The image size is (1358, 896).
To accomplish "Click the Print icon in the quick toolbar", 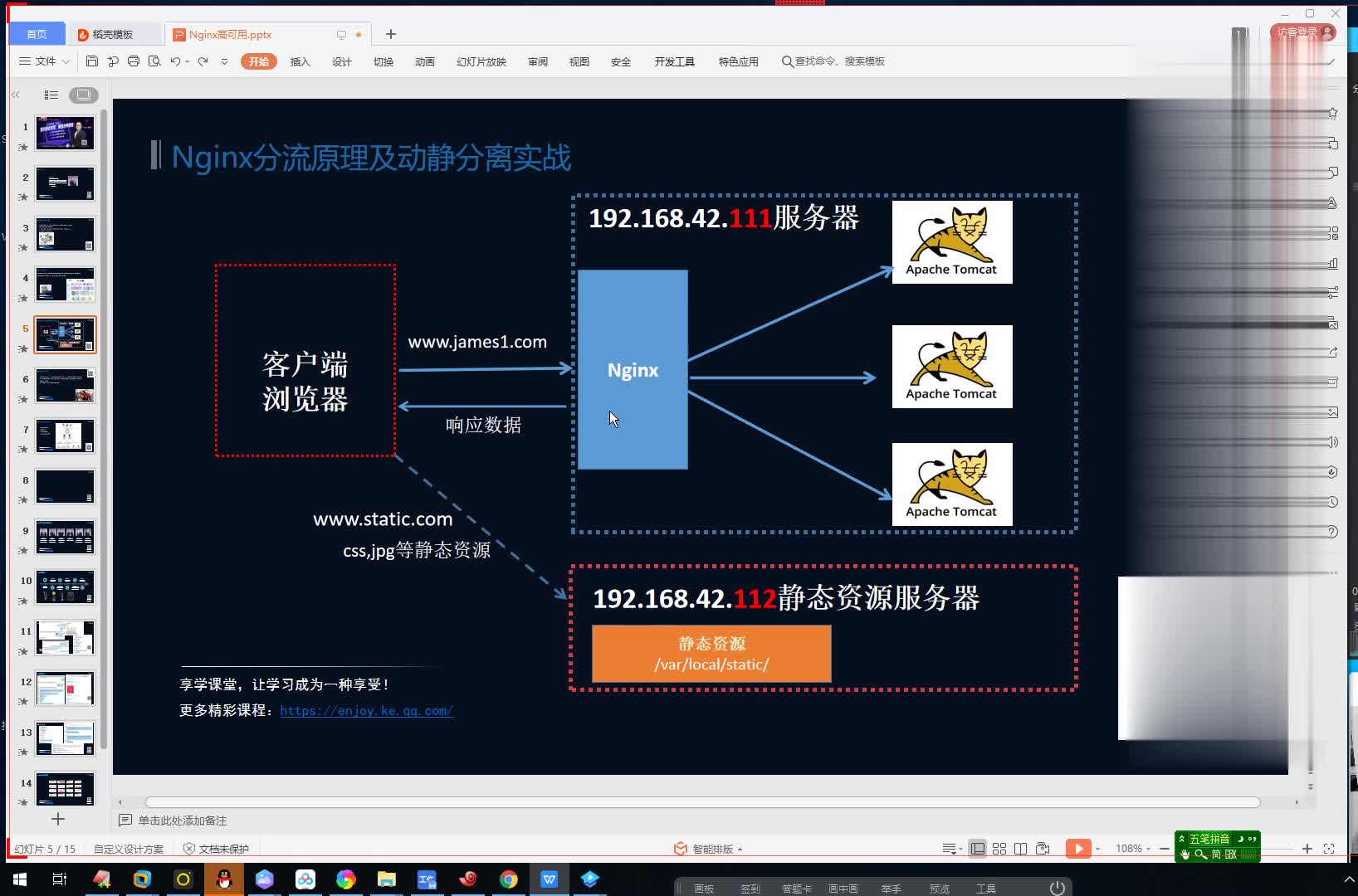I will pyautogui.click(x=134, y=61).
